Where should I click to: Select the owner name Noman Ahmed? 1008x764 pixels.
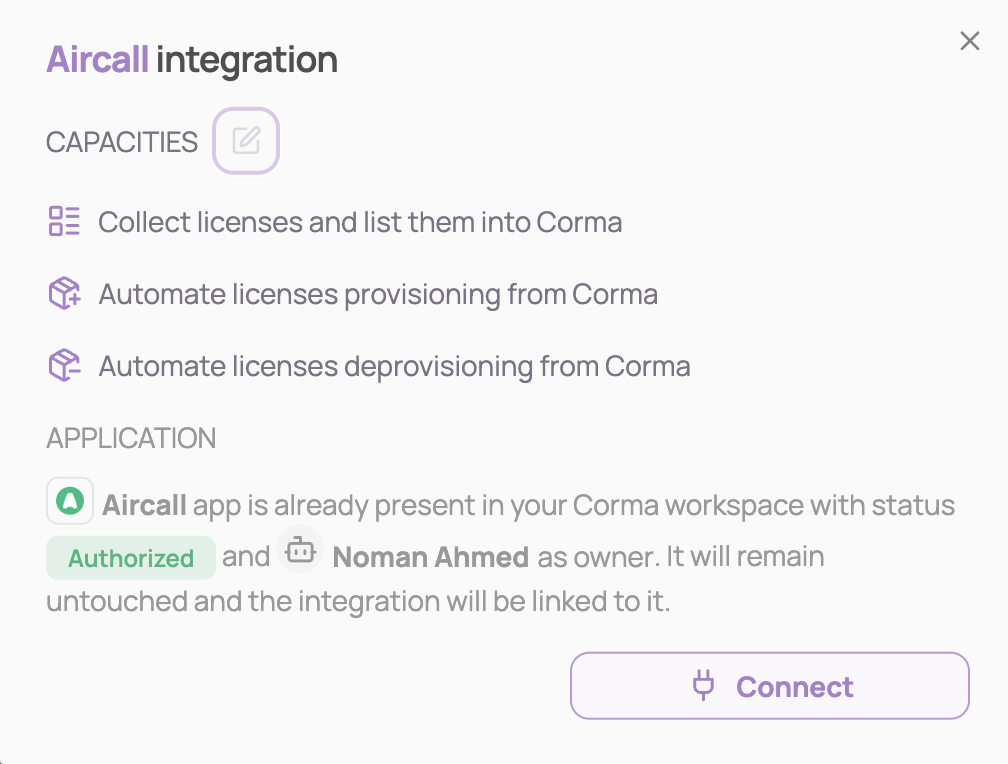(x=430, y=557)
